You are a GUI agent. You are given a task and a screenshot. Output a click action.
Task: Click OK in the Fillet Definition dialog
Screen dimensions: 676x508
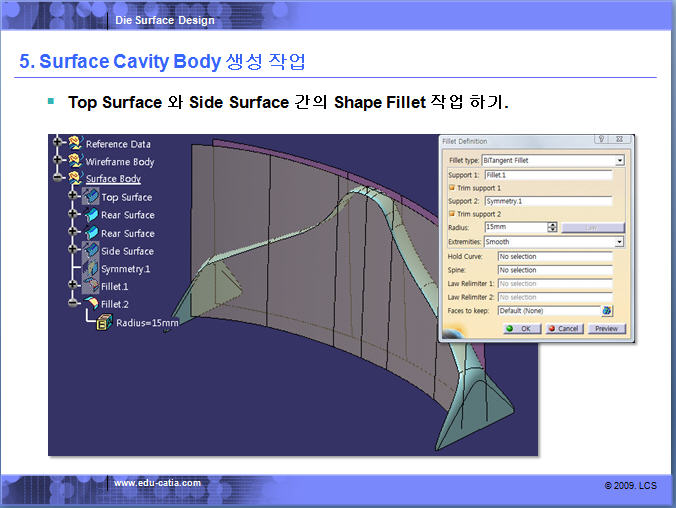click(x=520, y=328)
